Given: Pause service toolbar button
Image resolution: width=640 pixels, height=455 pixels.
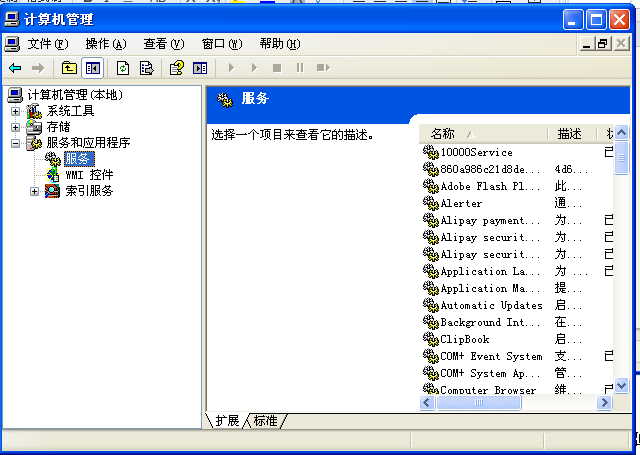Looking at the screenshot, I should [300, 68].
